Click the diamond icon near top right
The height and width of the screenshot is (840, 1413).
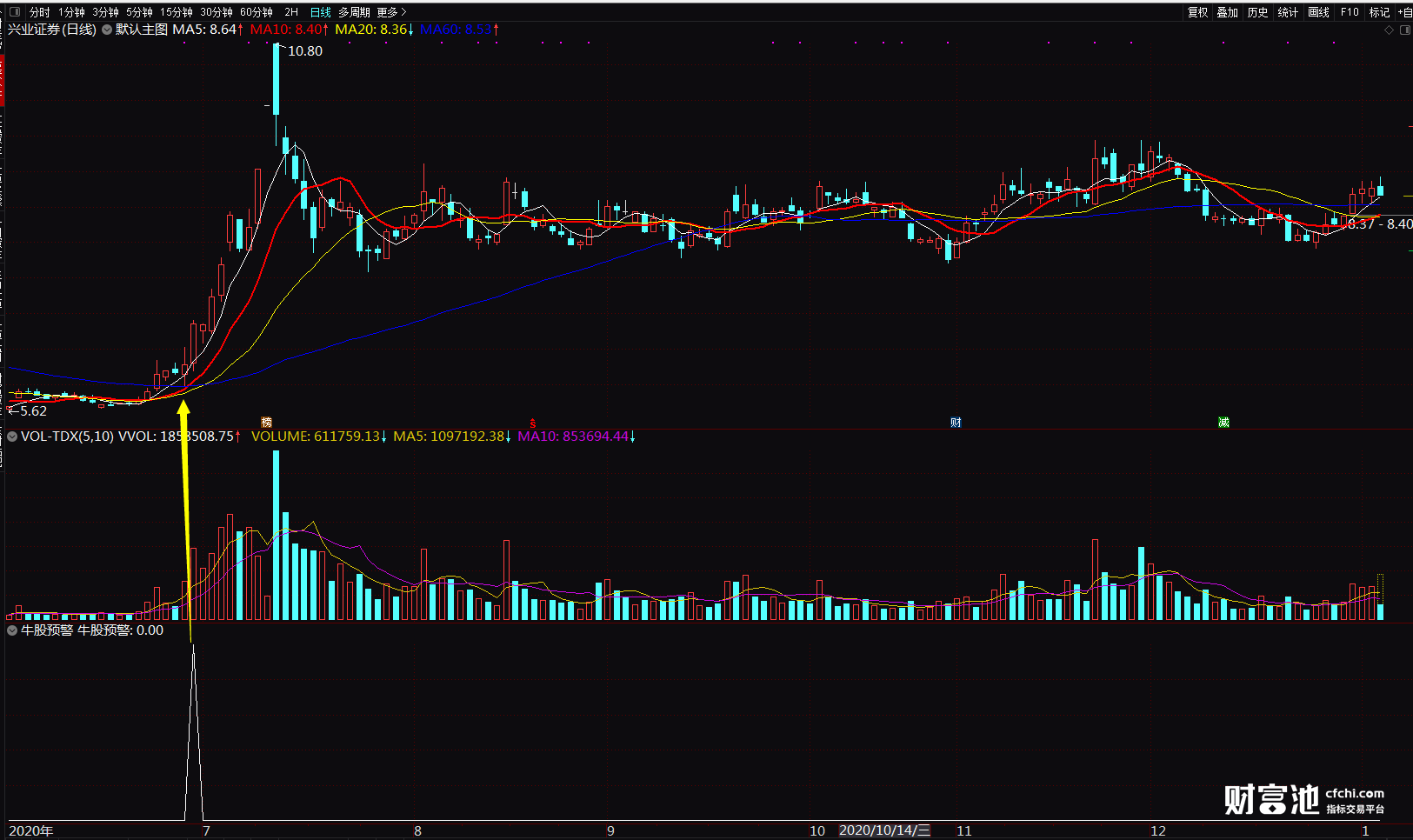(1389, 30)
